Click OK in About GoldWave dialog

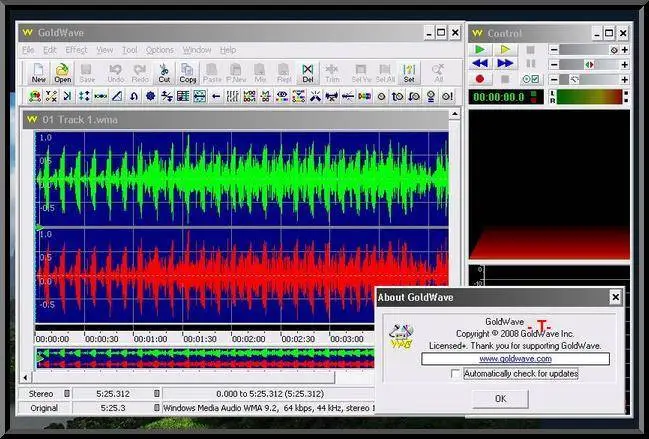(500, 398)
